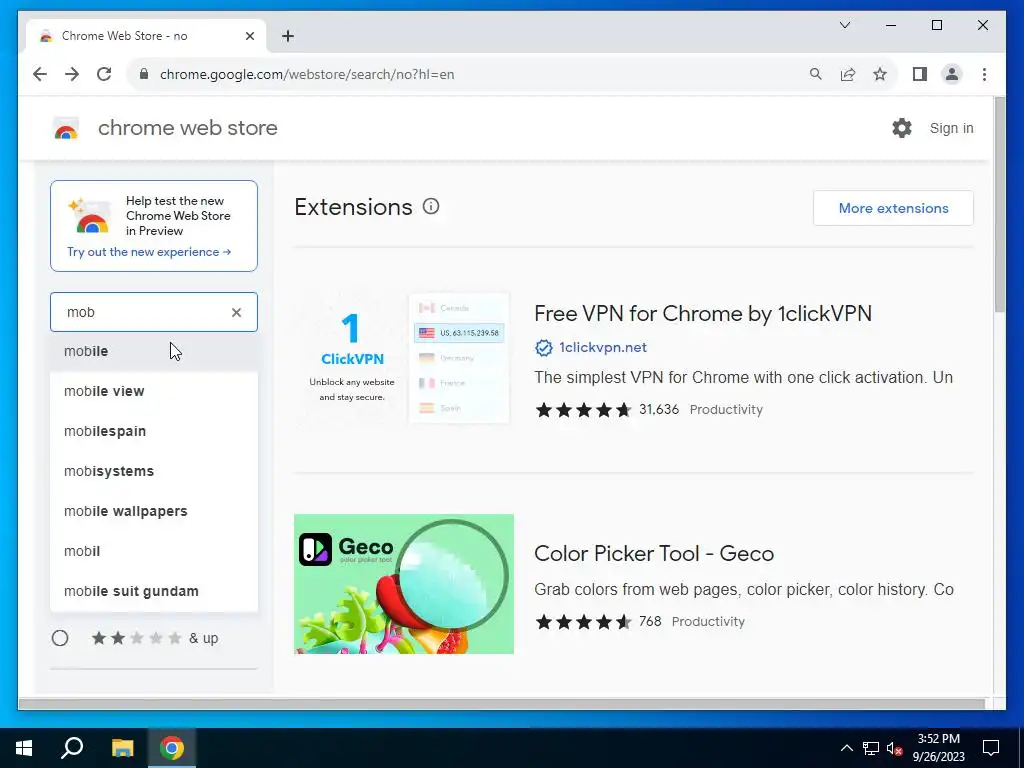Clear the search box with X
This screenshot has height=768, width=1024.
pyautogui.click(x=236, y=312)
